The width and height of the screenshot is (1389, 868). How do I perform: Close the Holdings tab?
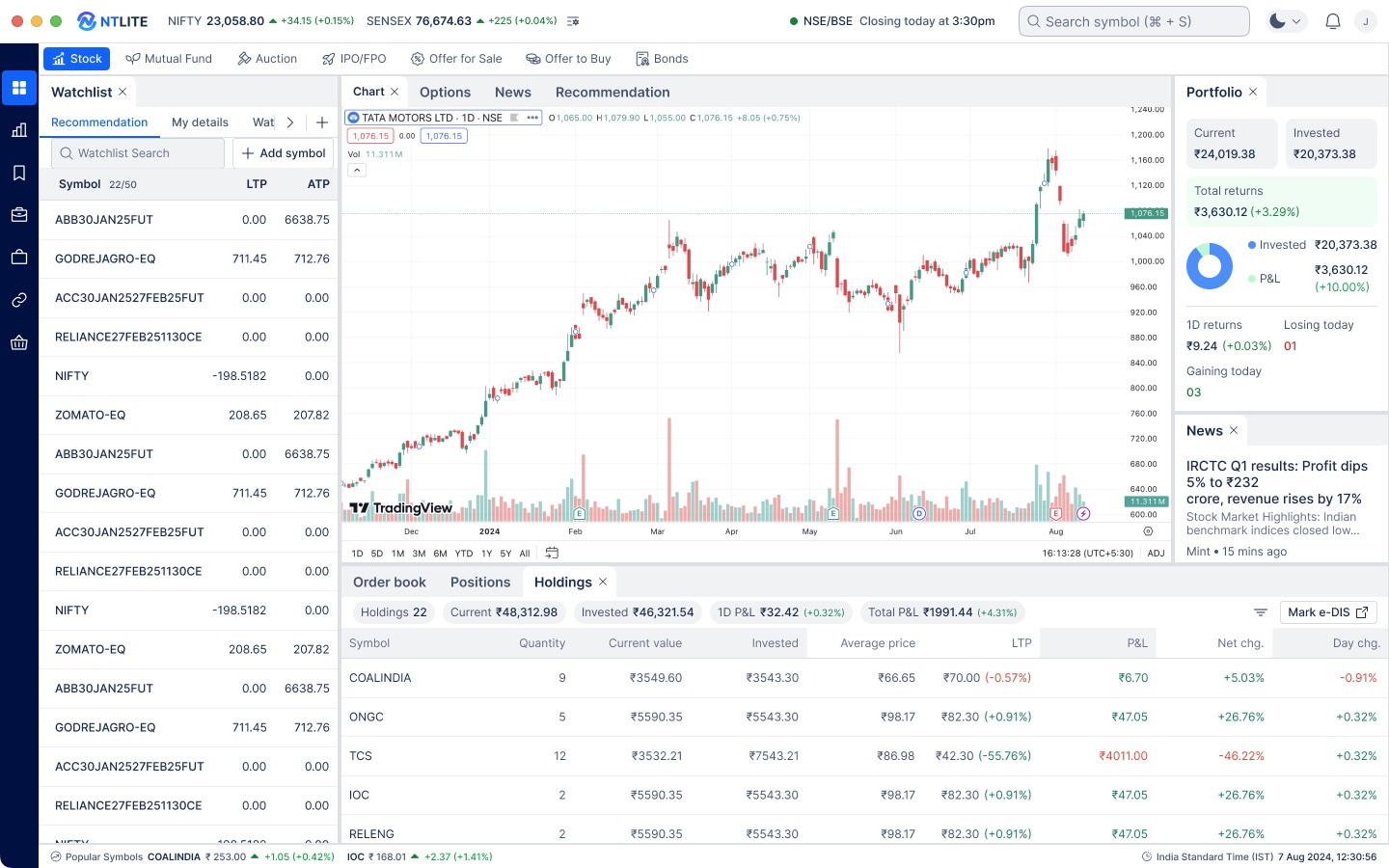[x=603, y=582]
